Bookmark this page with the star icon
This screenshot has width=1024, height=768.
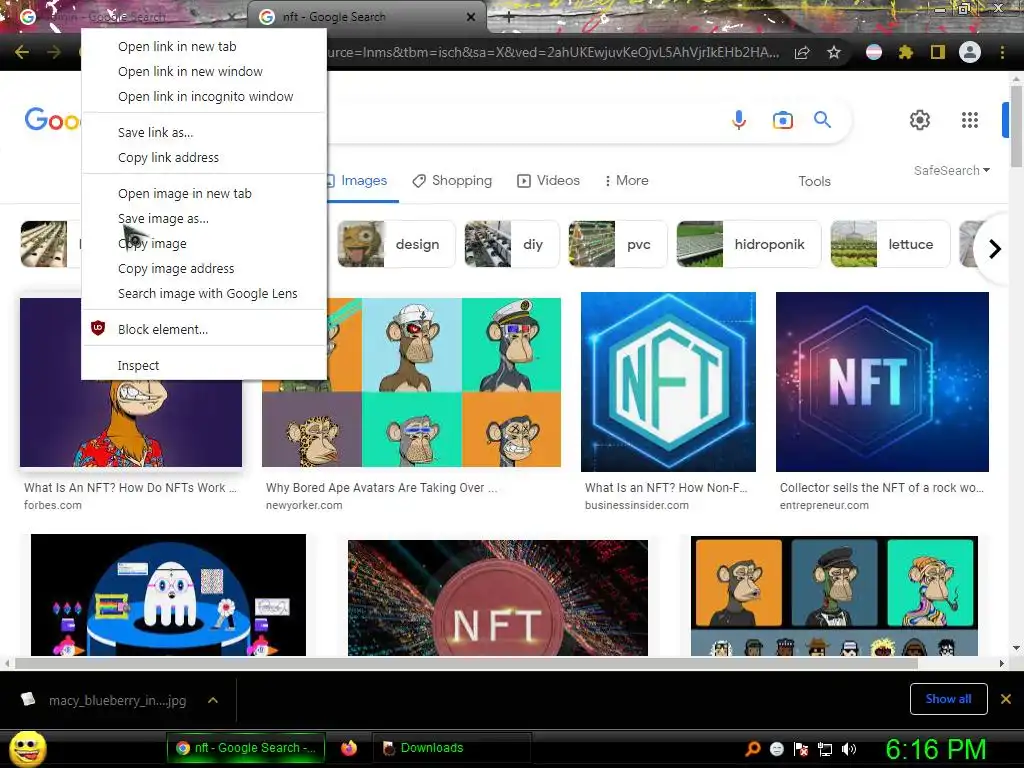pos(834,52)
